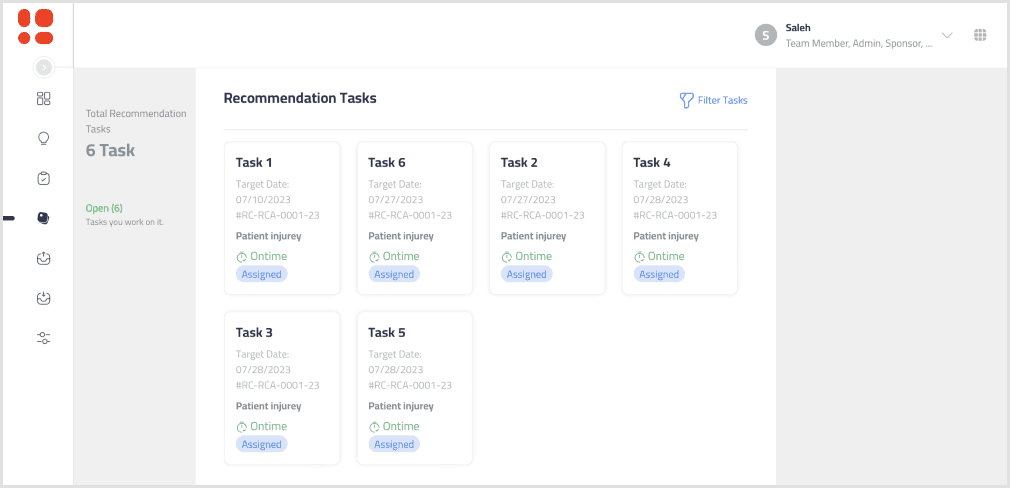1010x488 pixels.
Task: Open the Task 3 card title
Action: [254, 333]
